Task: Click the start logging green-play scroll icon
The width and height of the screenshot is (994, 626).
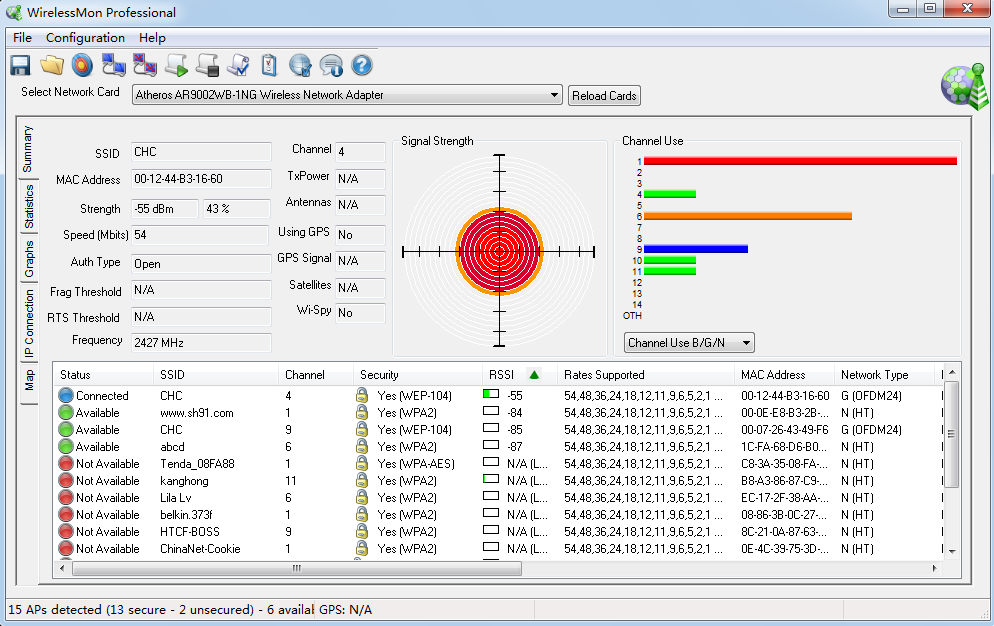Action: tap(176, 65)
